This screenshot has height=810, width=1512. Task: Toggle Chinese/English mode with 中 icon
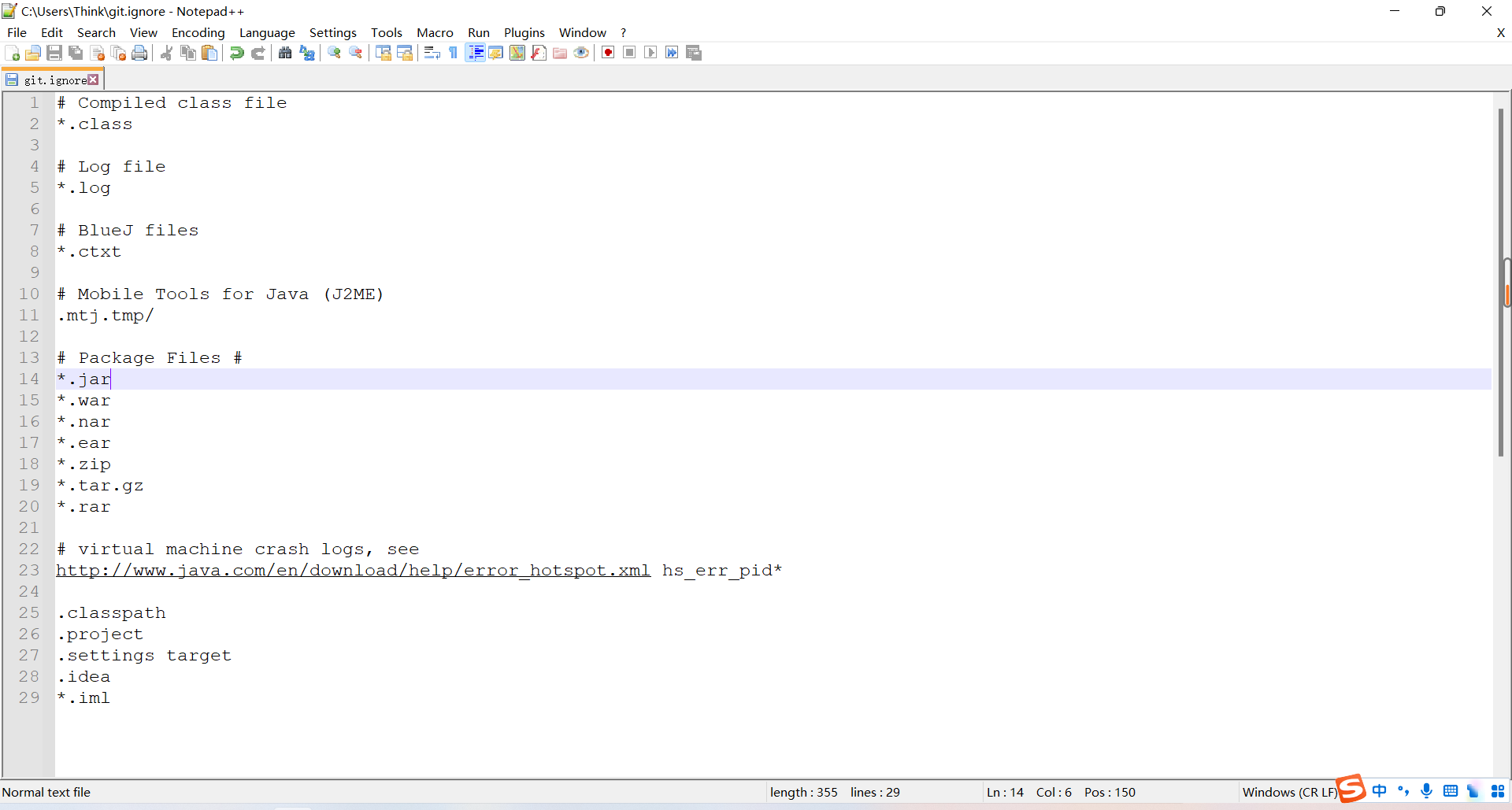point(1379,791)
